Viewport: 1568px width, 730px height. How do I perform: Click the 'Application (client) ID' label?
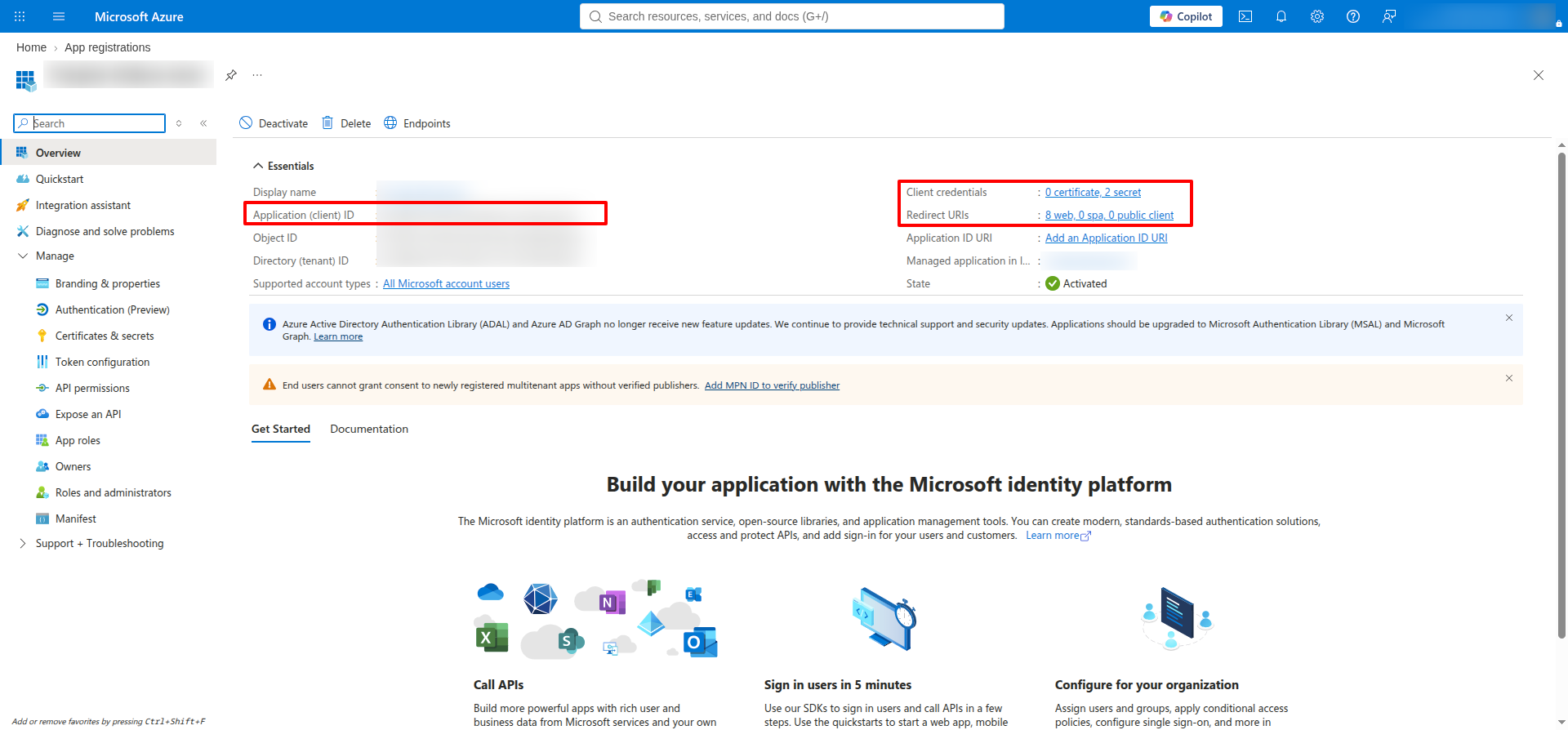click(x=303, y=215)
